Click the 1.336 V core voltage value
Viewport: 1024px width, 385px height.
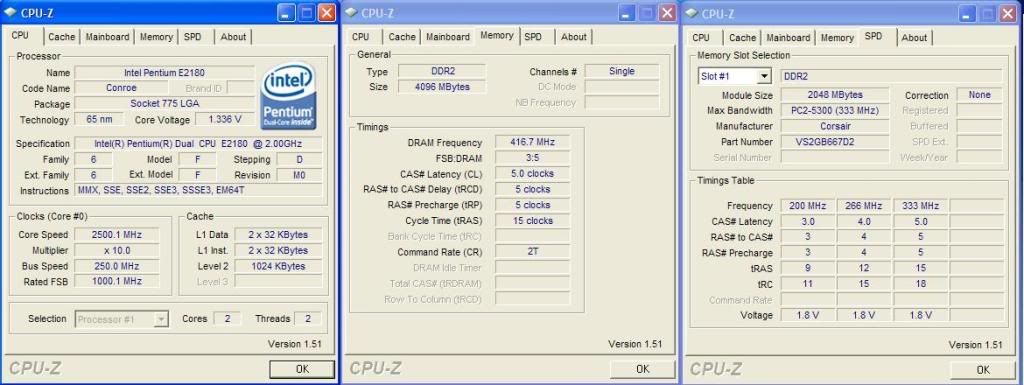[x=224, y=119]
